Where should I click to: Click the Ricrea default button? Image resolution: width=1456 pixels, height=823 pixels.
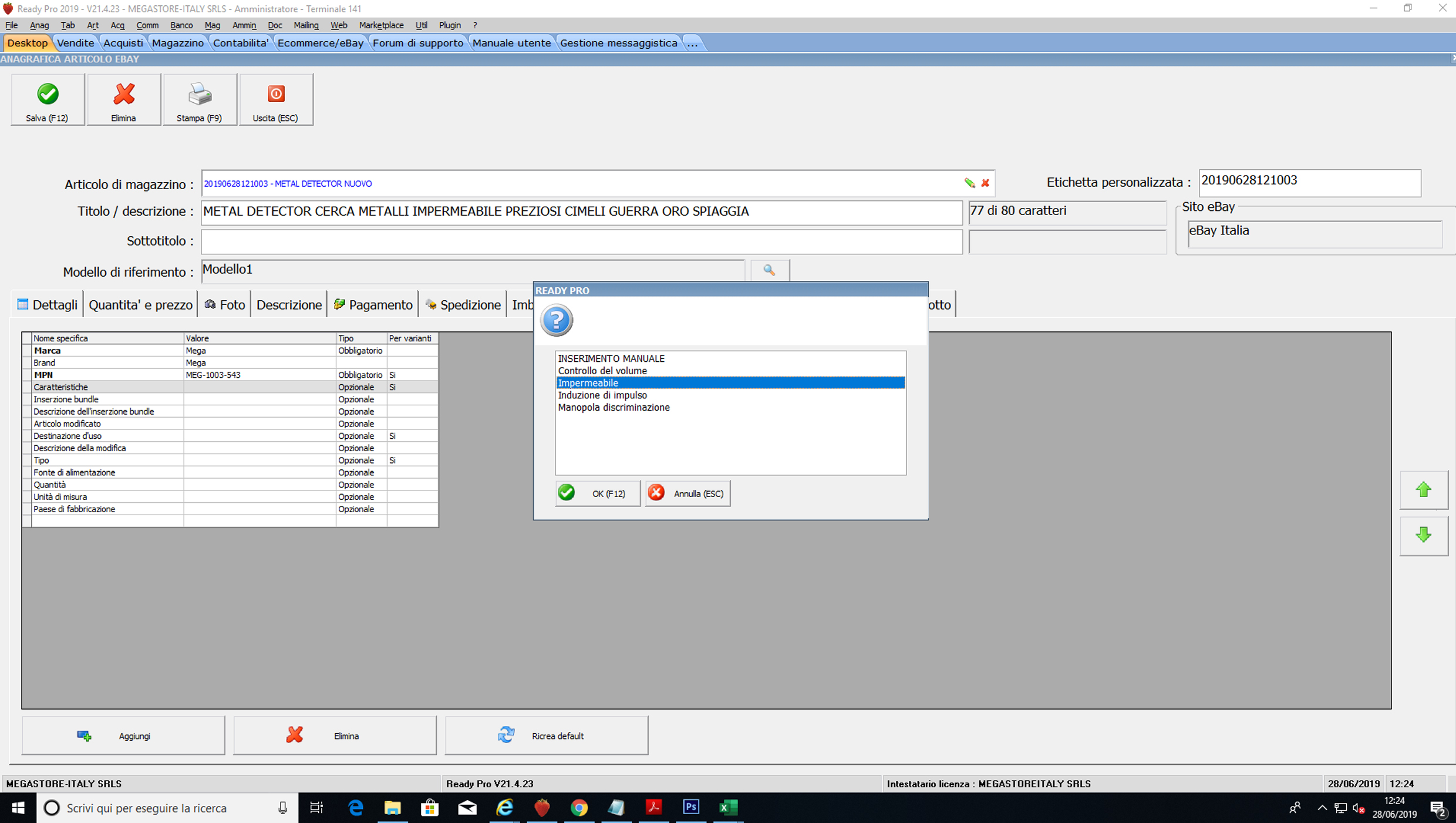coord(546,735)
